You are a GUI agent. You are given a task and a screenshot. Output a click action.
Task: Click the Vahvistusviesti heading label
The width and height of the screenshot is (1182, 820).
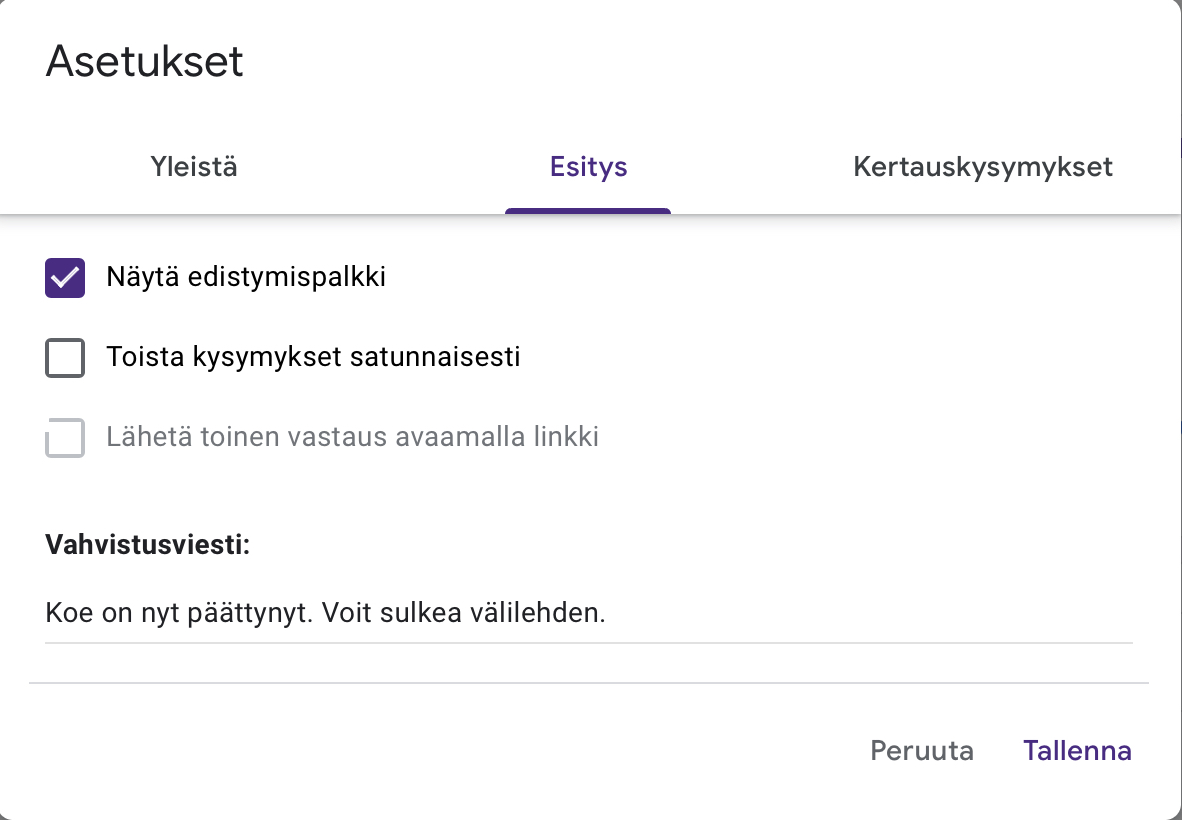tap(148, 545)
